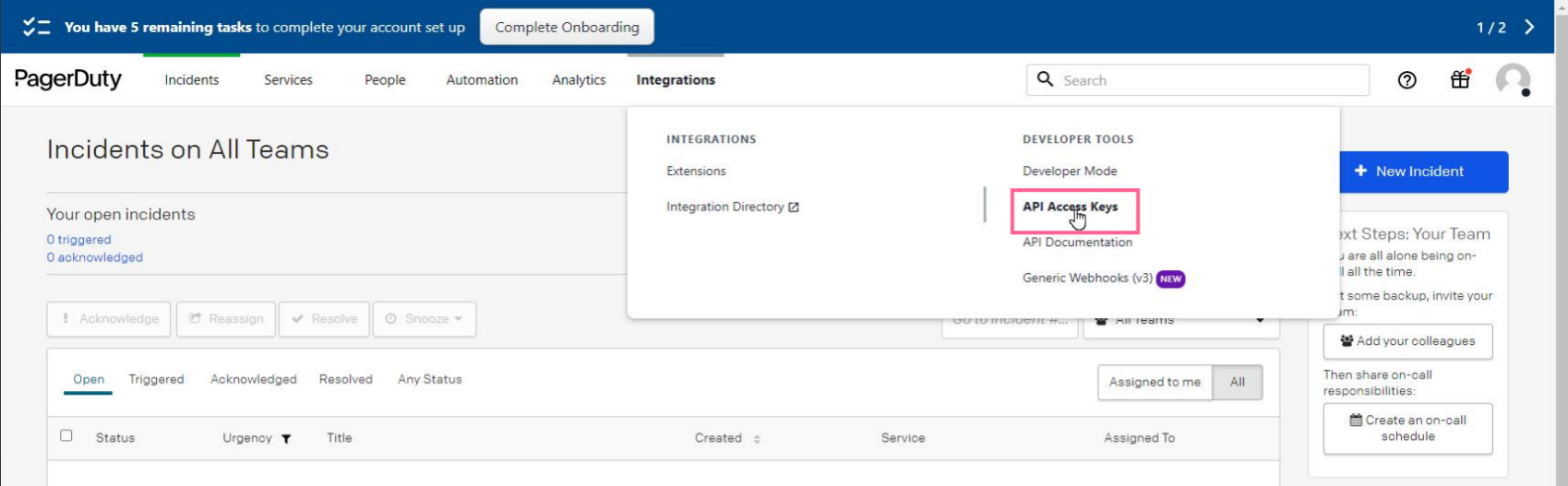Open the help question mark icon
Screen dimensions: 1568x486
[x=1406, y=80]
